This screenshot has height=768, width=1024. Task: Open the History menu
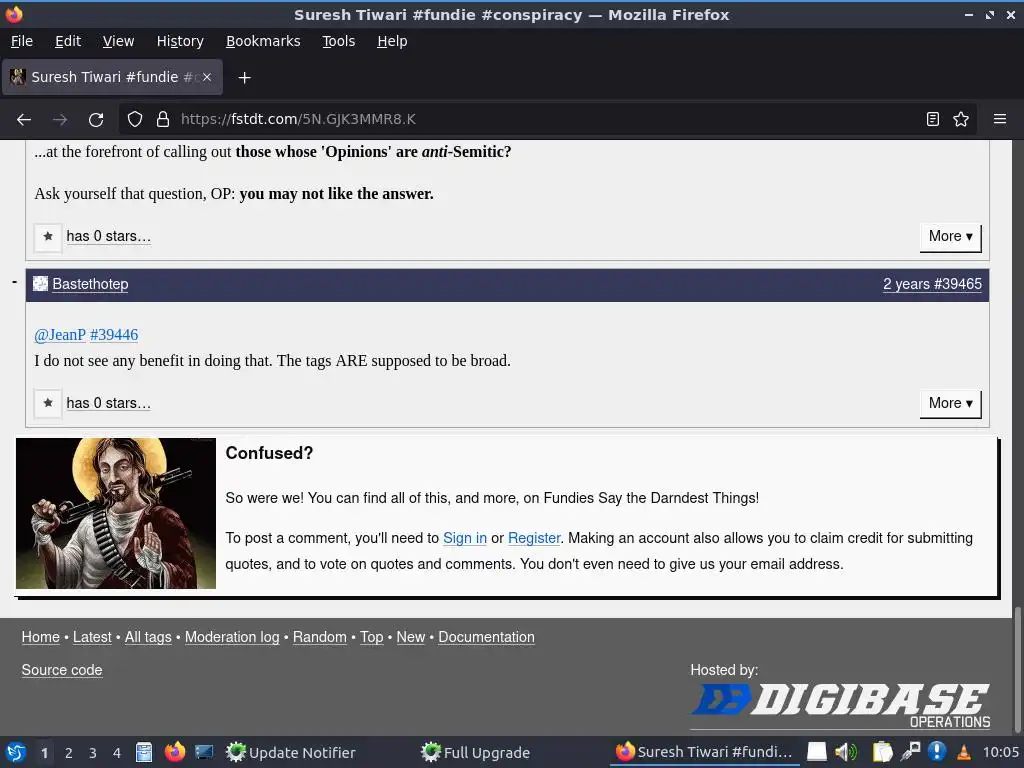(180, 41)
